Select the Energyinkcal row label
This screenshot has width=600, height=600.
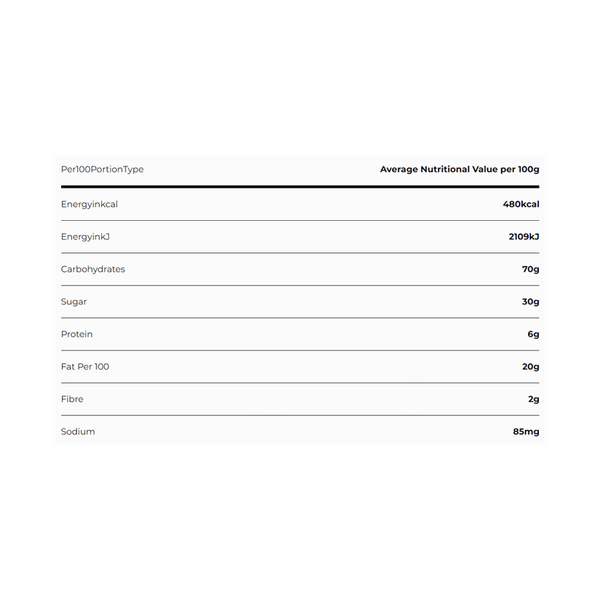[89, 204]
